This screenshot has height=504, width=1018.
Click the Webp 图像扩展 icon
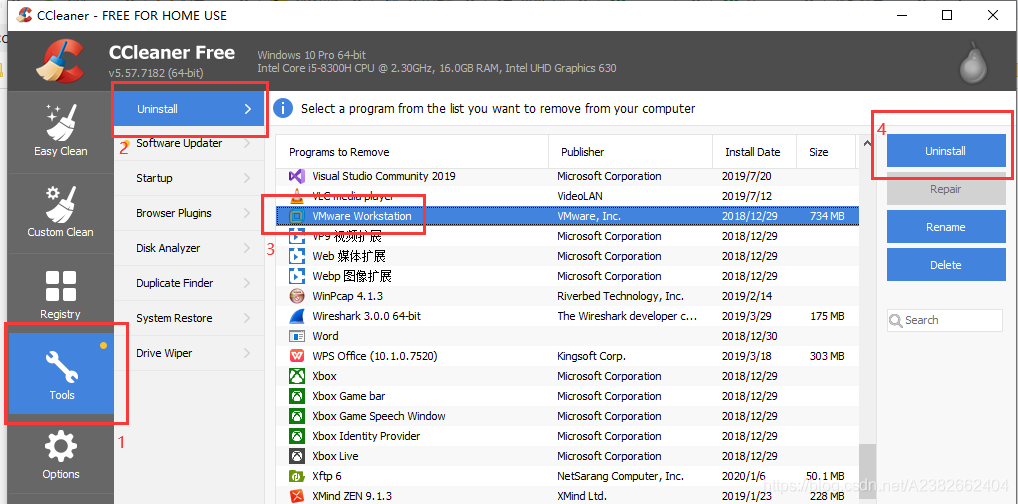(296, 276)
